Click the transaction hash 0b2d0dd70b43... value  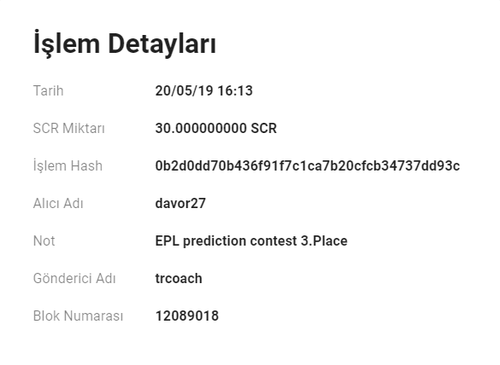(308, 166)
